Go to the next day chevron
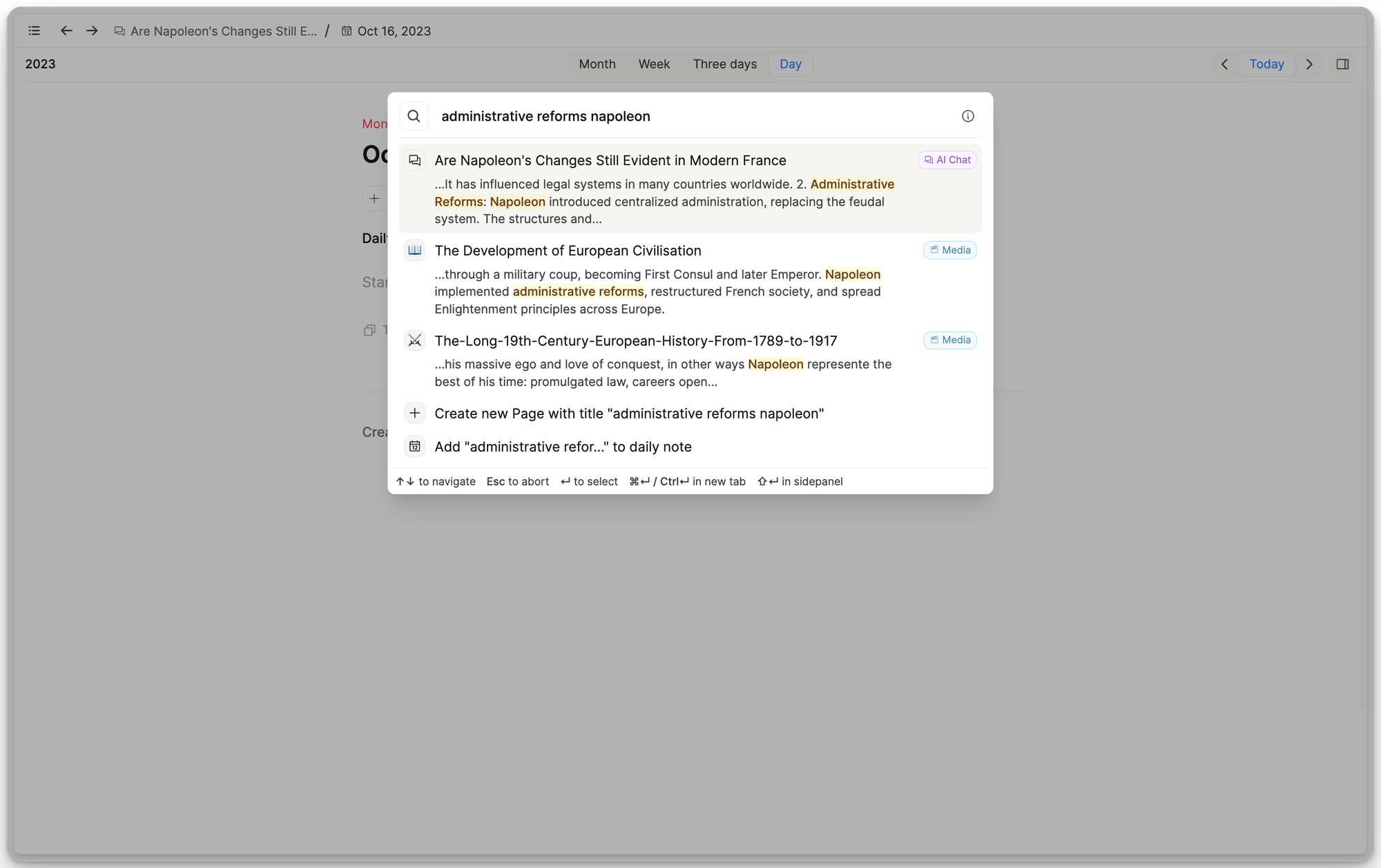Screen dimensions: 1381x868 (x=1309, y=64)
